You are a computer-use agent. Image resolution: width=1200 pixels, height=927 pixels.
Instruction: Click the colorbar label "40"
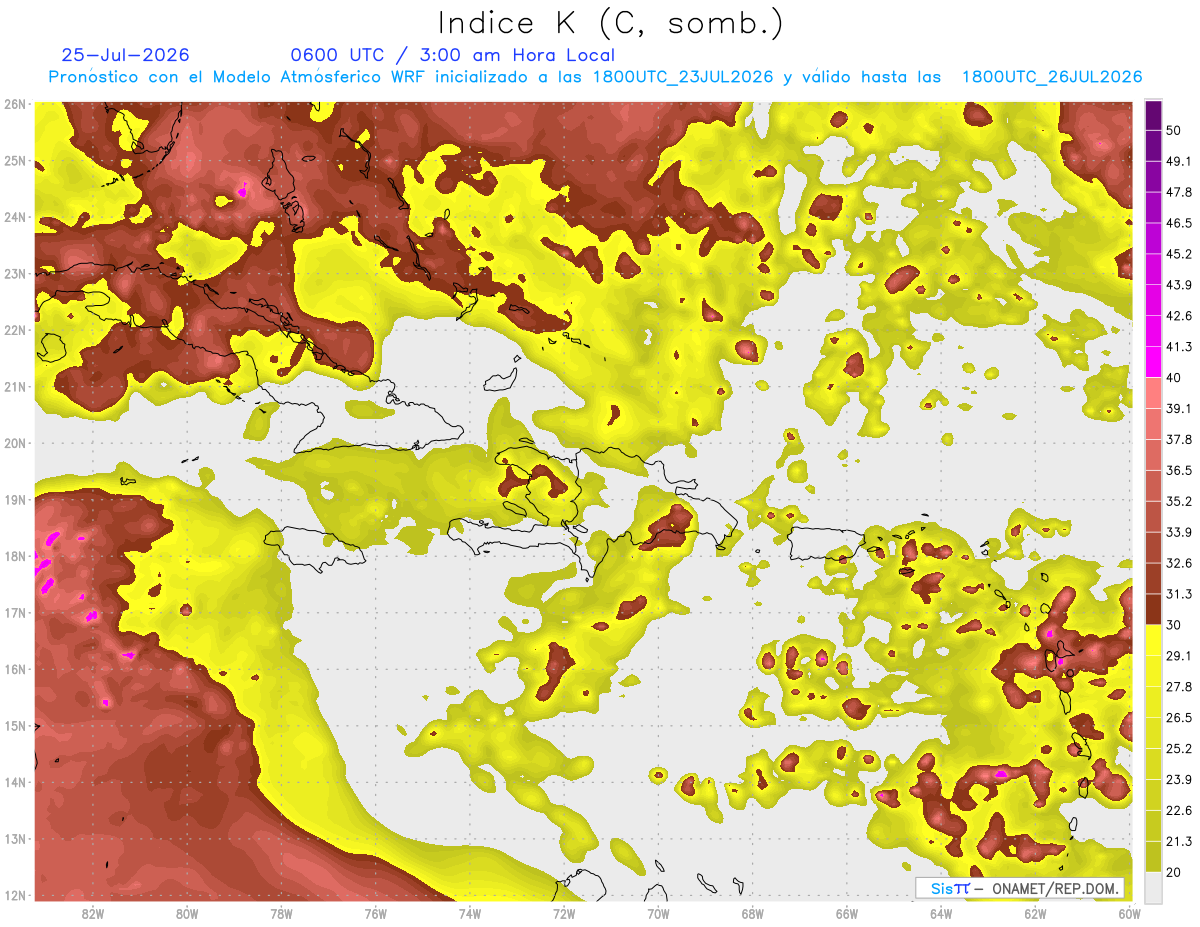[1174, 377]
